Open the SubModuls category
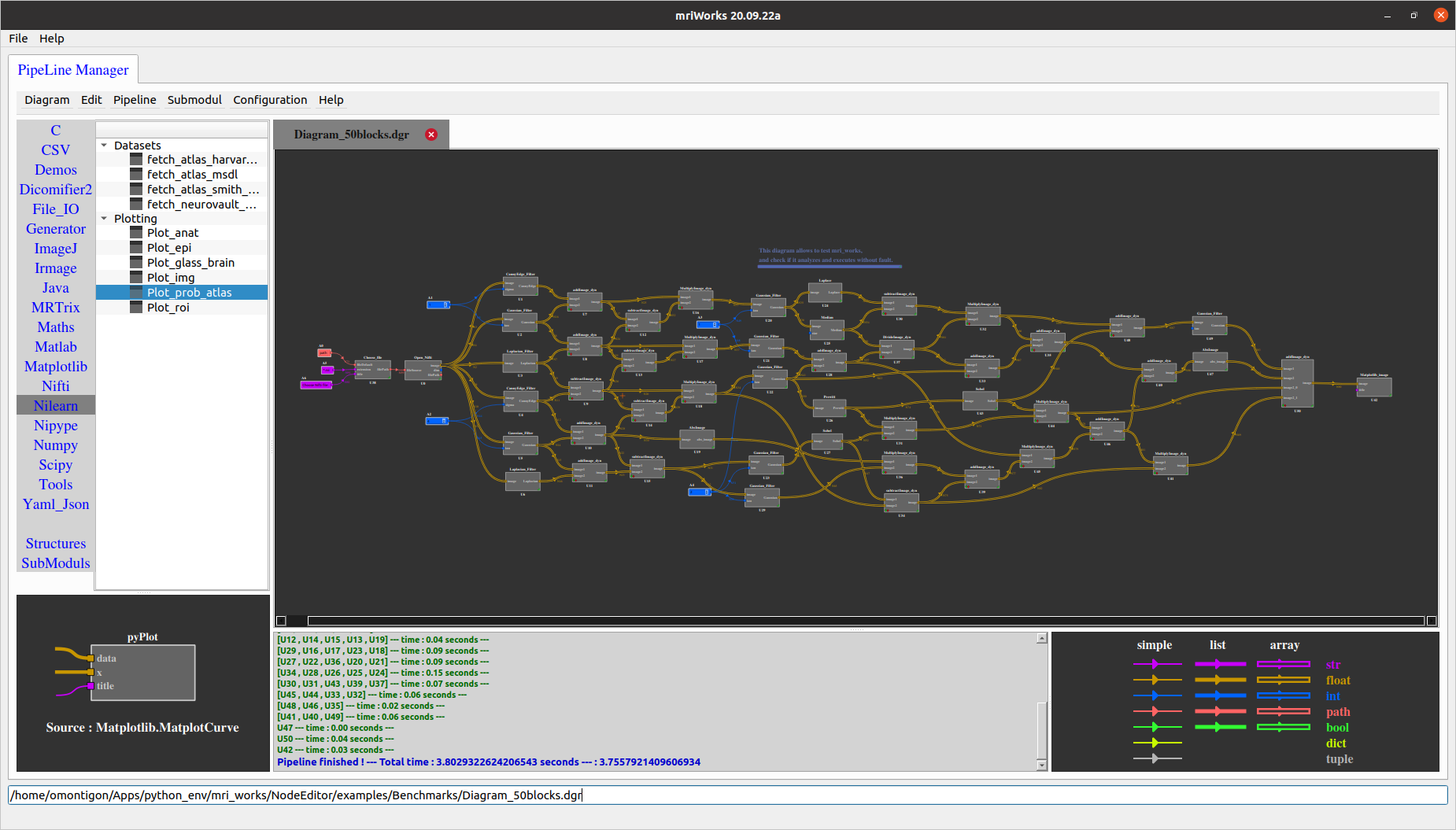1456x830 pixels. coord(56,563)
